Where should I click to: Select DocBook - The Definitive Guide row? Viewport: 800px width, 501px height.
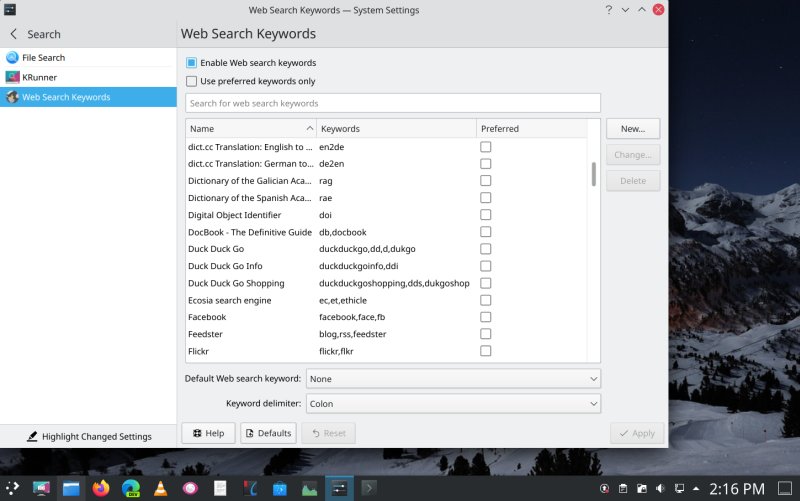tap(386, 232)
